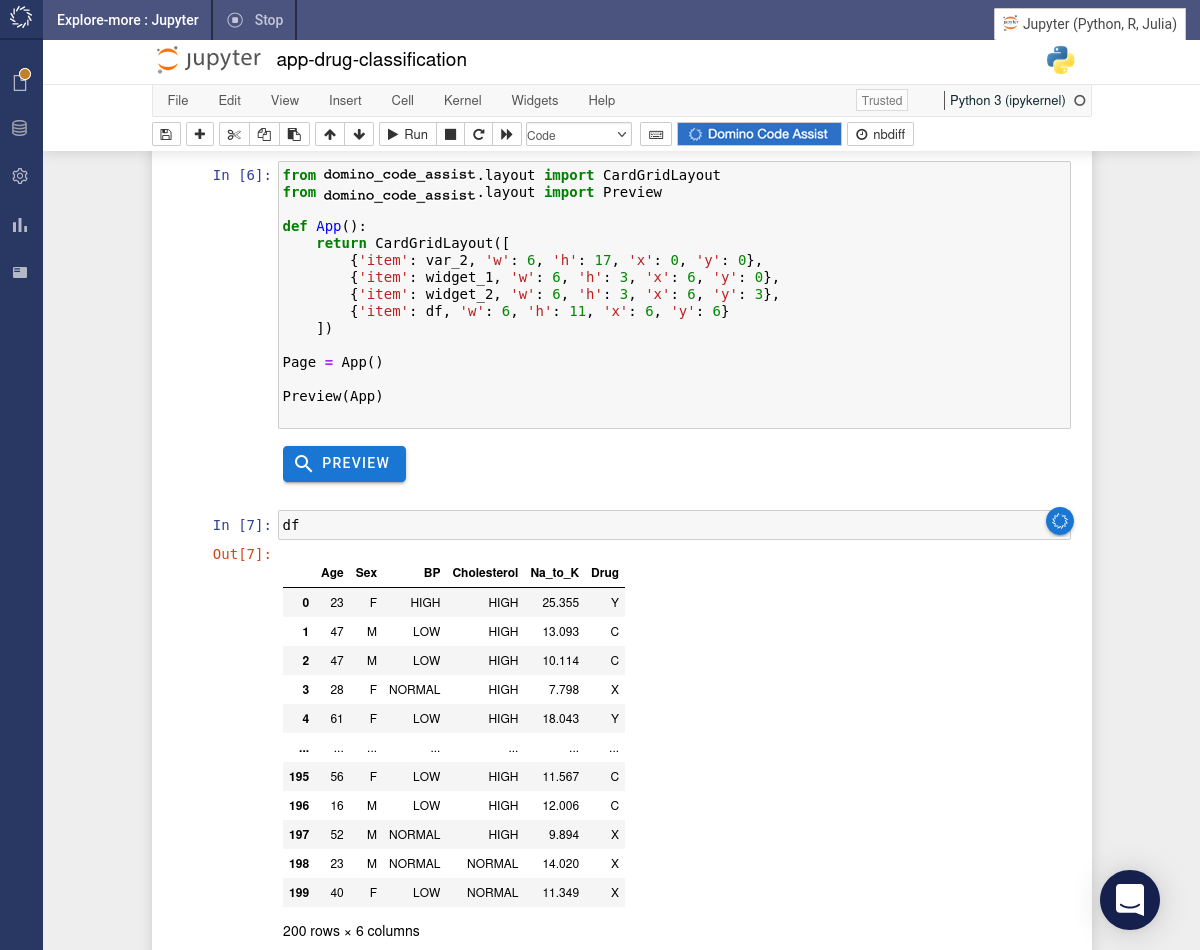This screenshot has height=950, width=1200.
Task: Click the Sex column header
Action: [366, 573]
